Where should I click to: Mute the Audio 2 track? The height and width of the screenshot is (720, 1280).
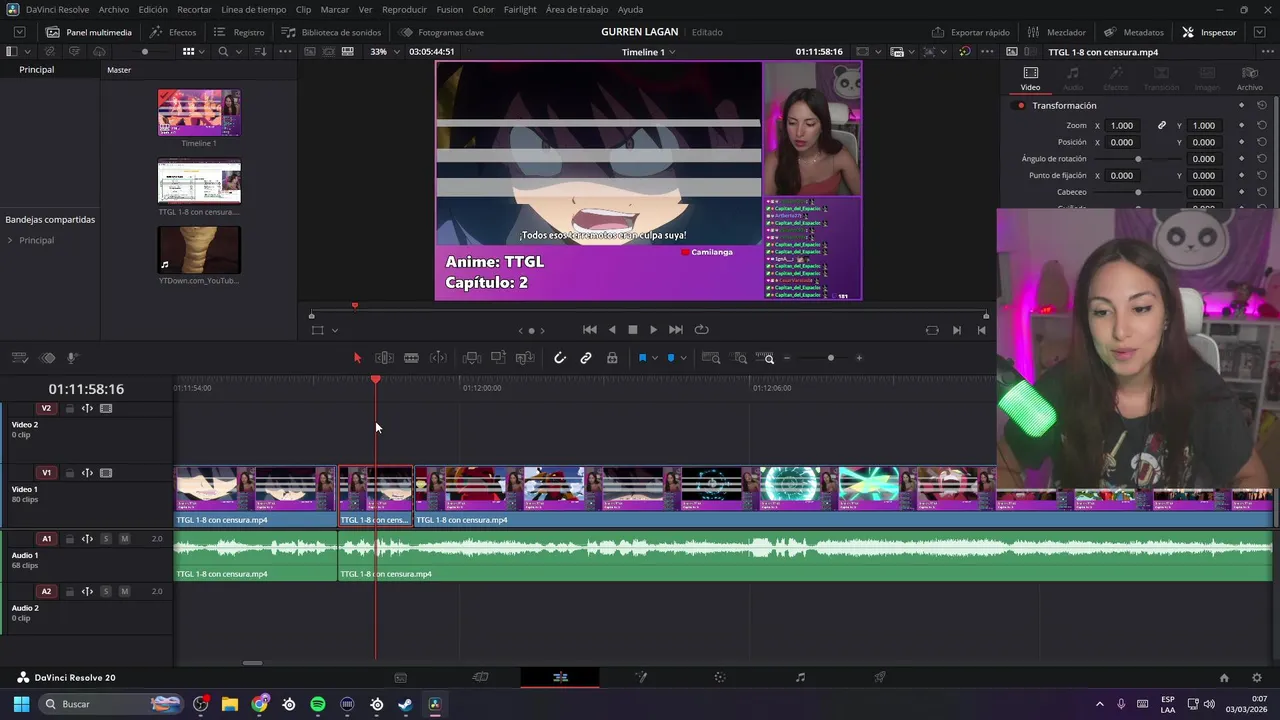click(124, 591)
